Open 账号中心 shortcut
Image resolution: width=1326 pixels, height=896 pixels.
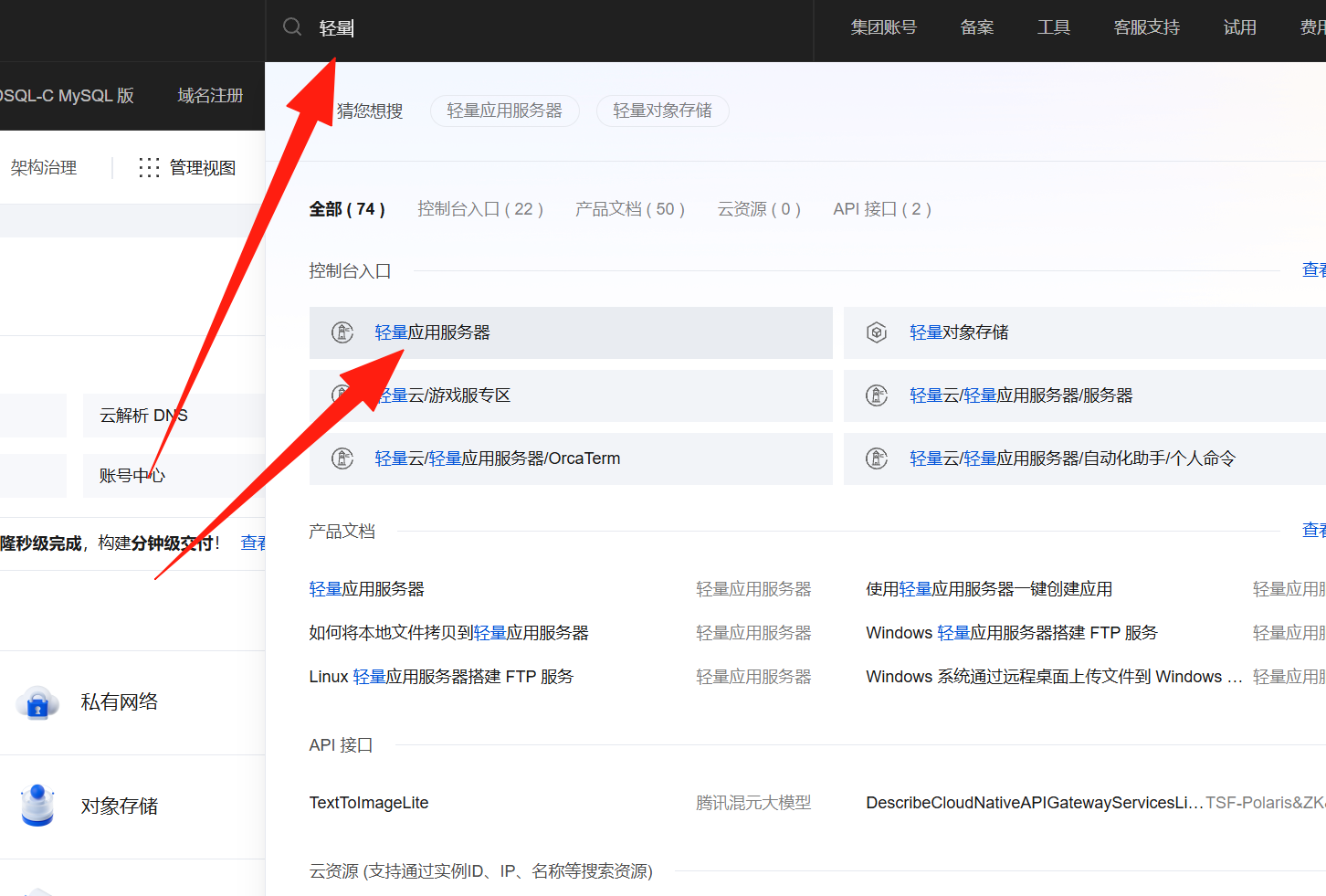point(174,476)
